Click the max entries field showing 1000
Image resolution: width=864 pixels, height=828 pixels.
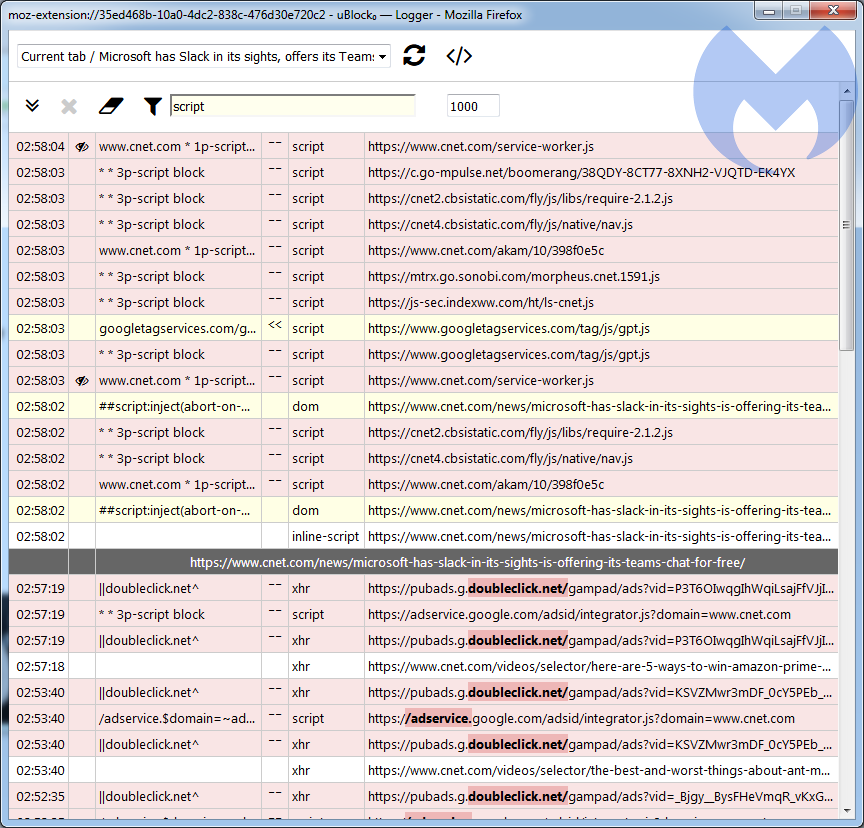pyautogui.click(x=473, y=106)
